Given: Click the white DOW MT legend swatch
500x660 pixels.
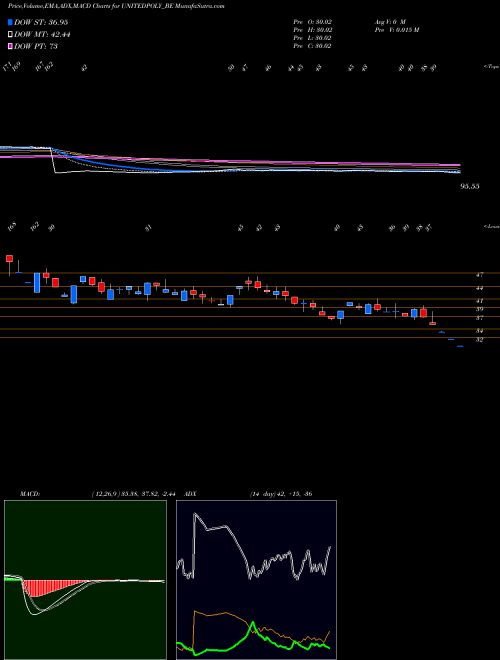Looking at the screenshot, I should (x=10, y=34).
